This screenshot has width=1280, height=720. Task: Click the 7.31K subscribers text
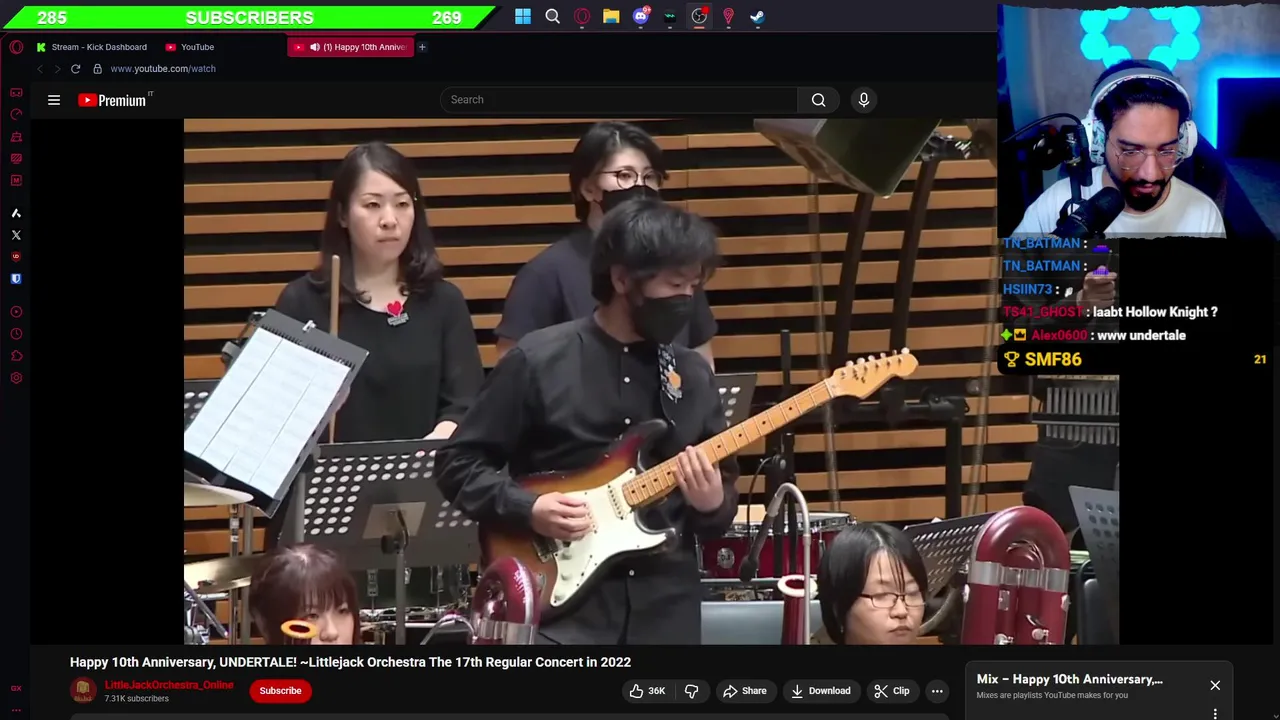[137, 699]
